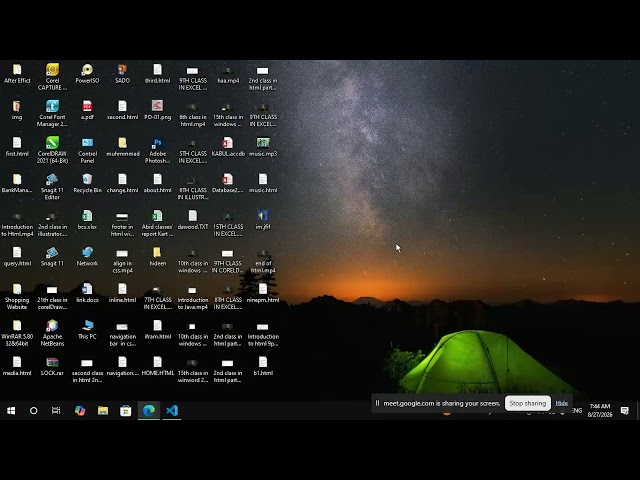Select the link.docx Word file icon

(x=87, y=293)
